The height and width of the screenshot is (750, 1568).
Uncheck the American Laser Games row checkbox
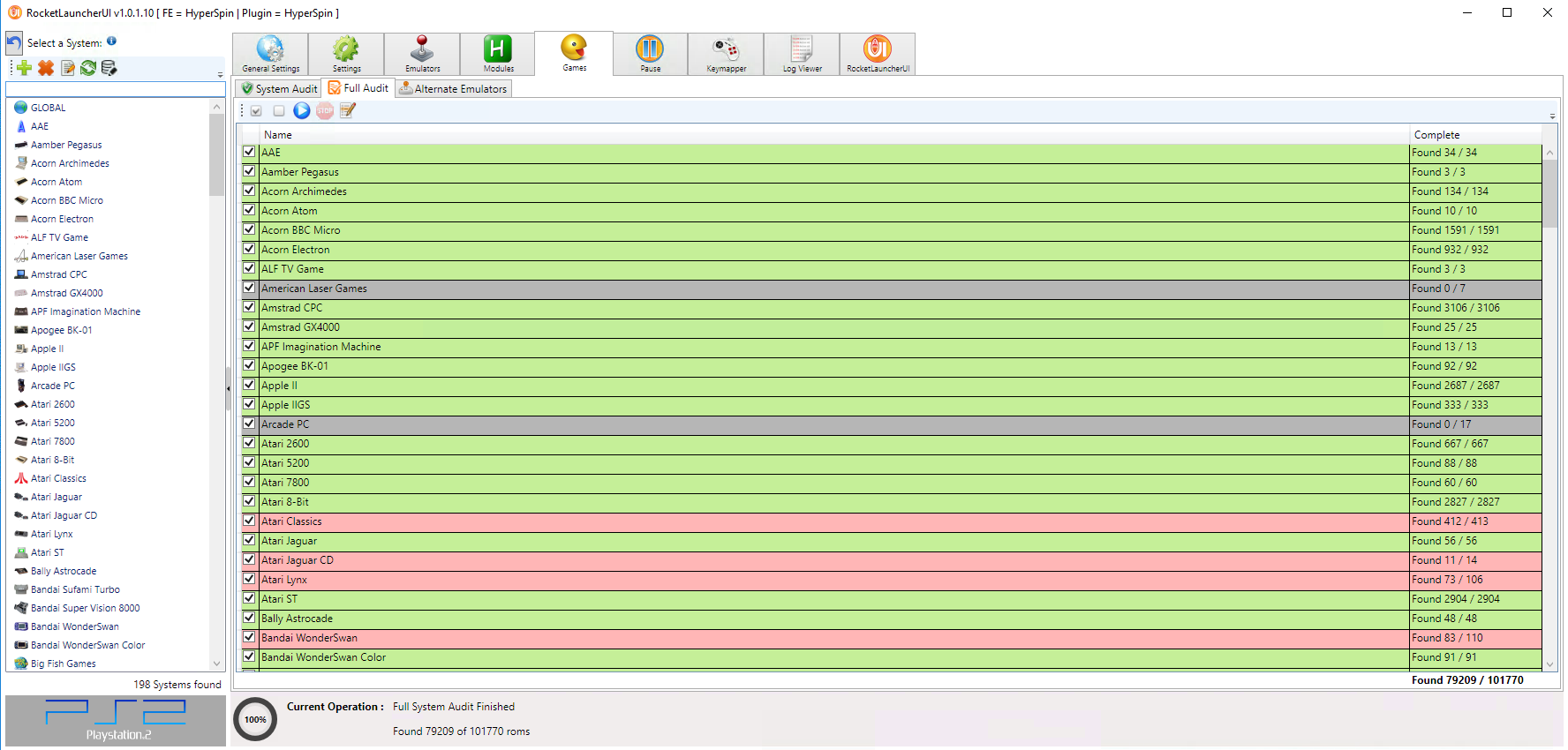pyautogui.click(x=249, y=288)
